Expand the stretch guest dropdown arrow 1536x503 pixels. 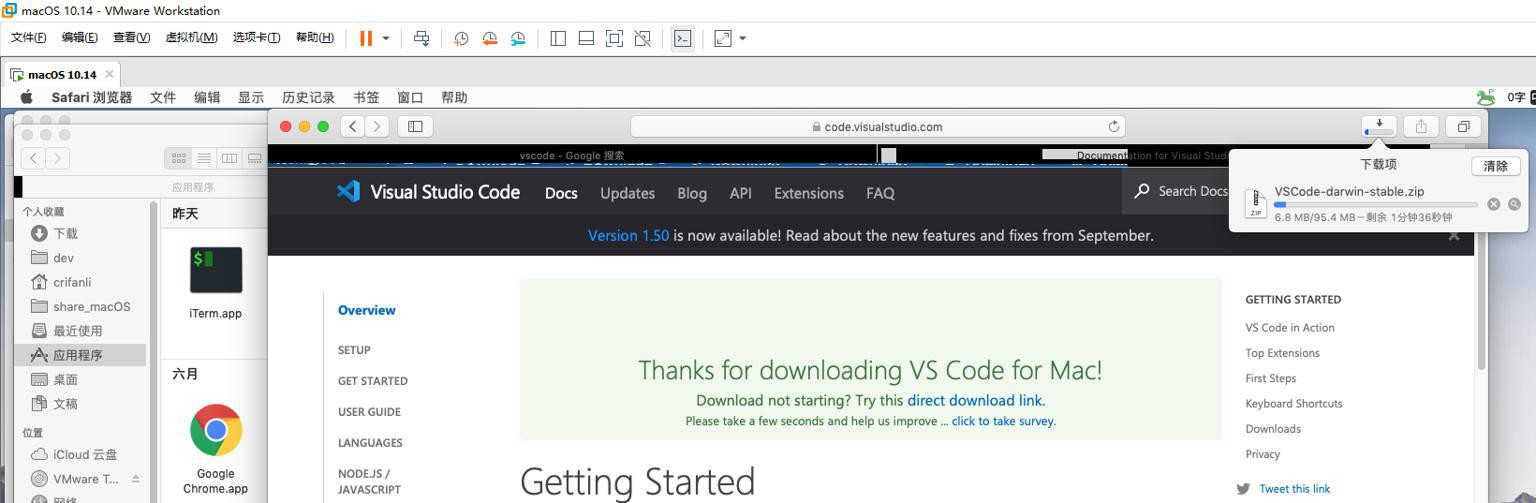[742, 38]
